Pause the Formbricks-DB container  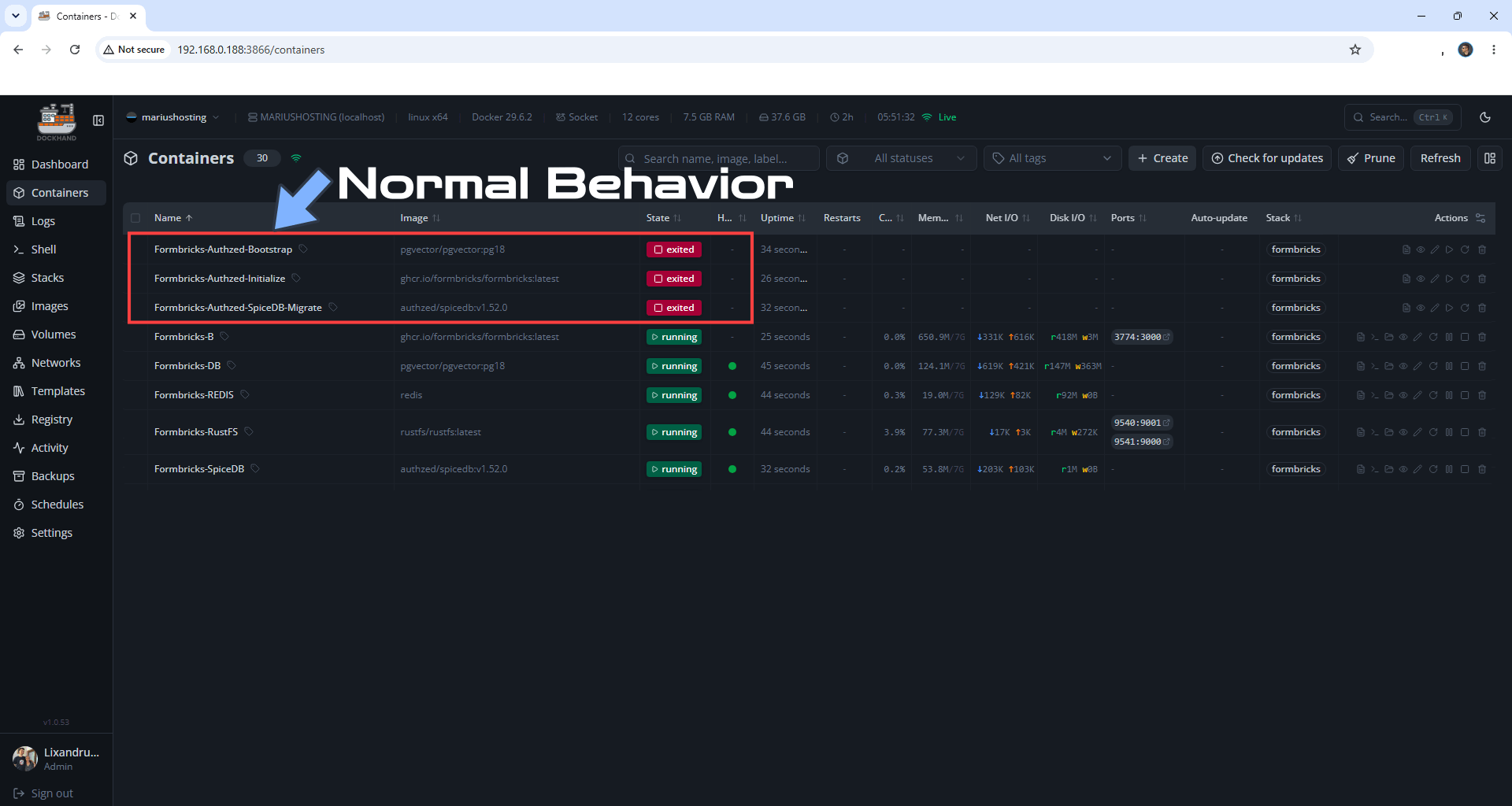[x=1449, y=366]
